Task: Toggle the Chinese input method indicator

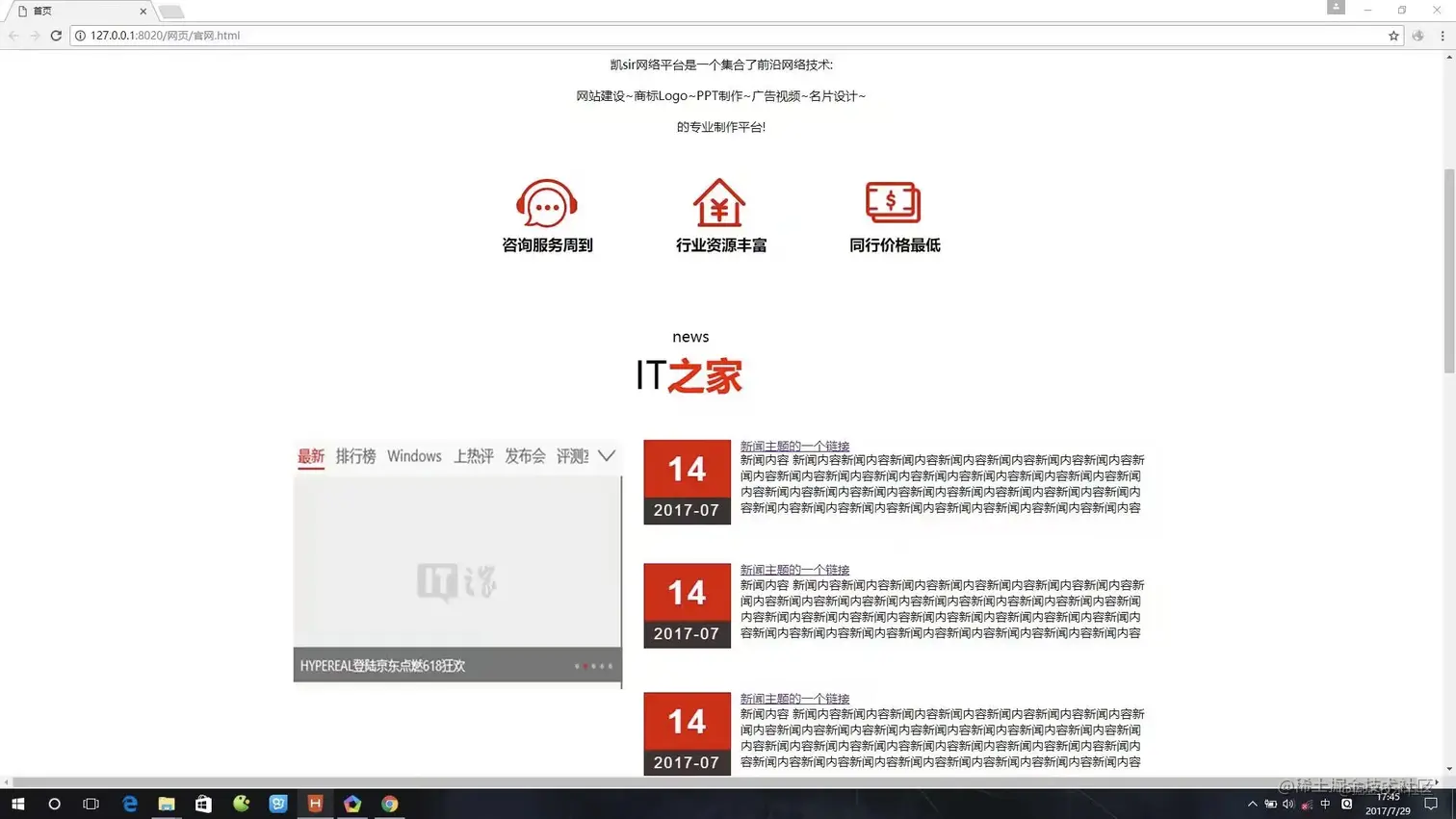Action: 1325,804
